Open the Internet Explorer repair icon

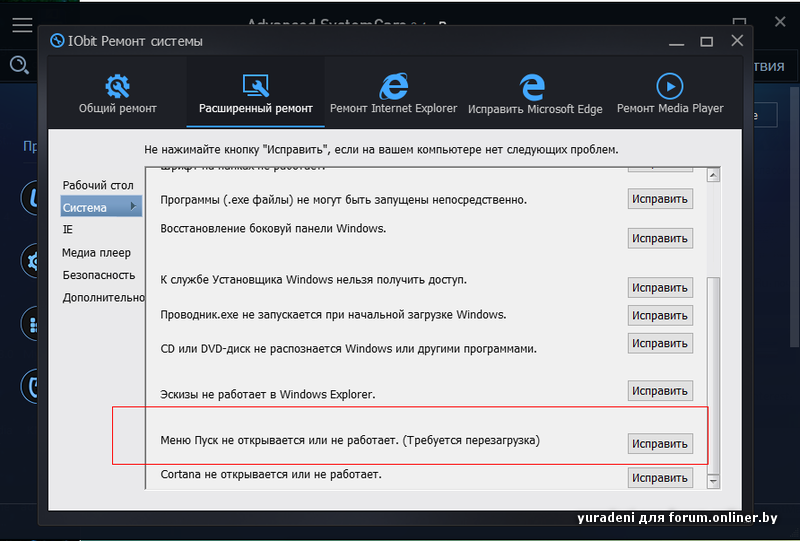tap(393, 86)
